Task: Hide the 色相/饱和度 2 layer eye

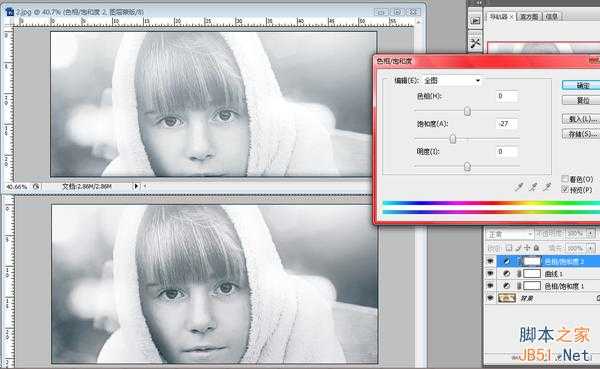Action: [x=490, y=261]
